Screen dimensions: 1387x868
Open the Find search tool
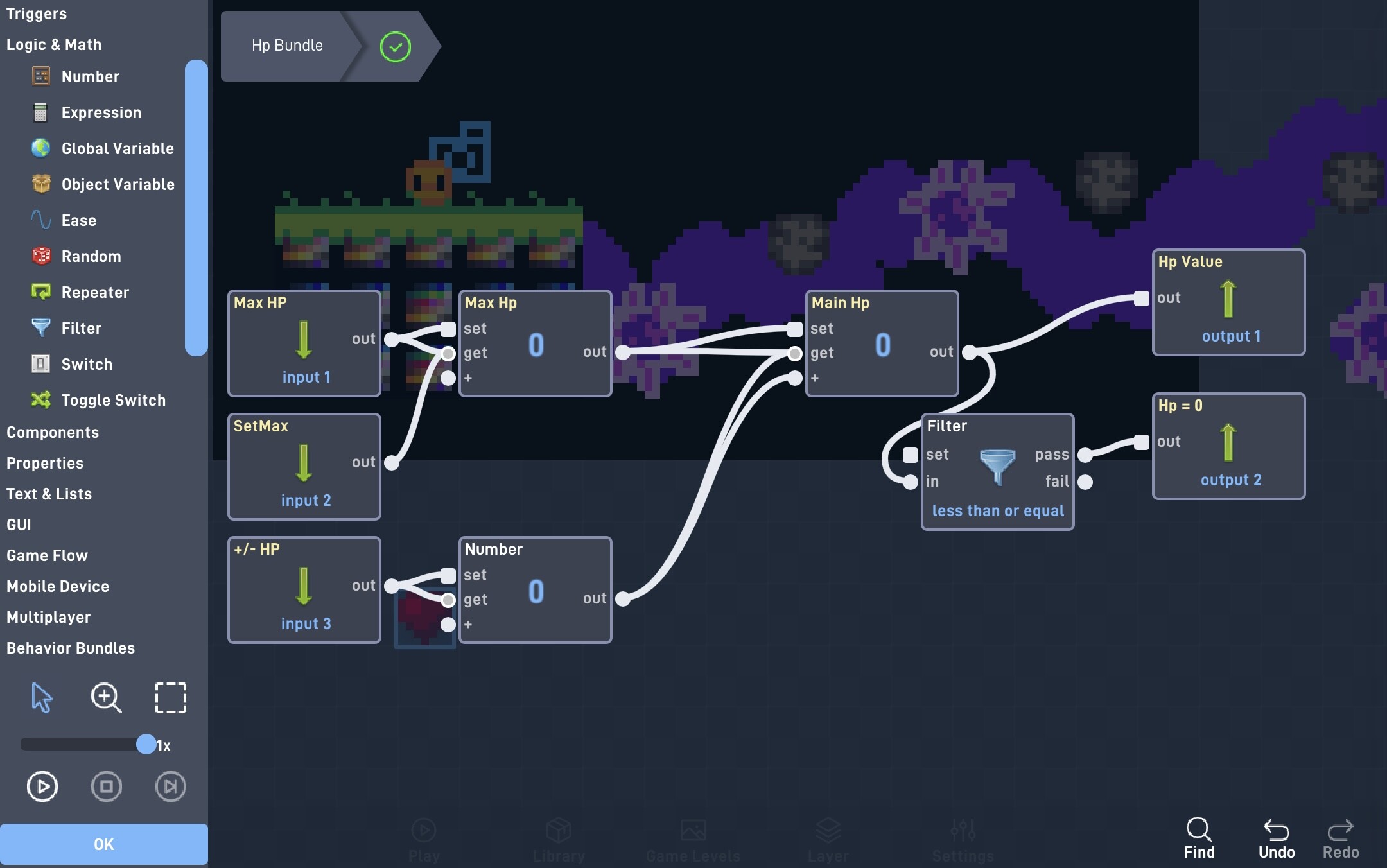(x=1199, y=838)
